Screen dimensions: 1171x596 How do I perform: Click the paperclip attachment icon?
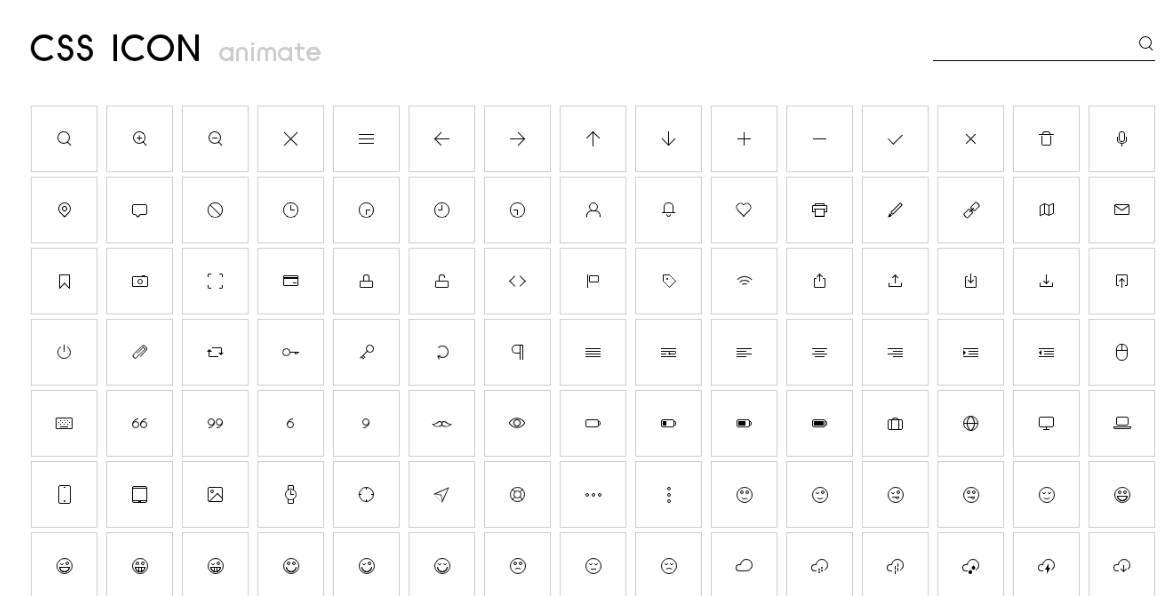pos(140,352)
